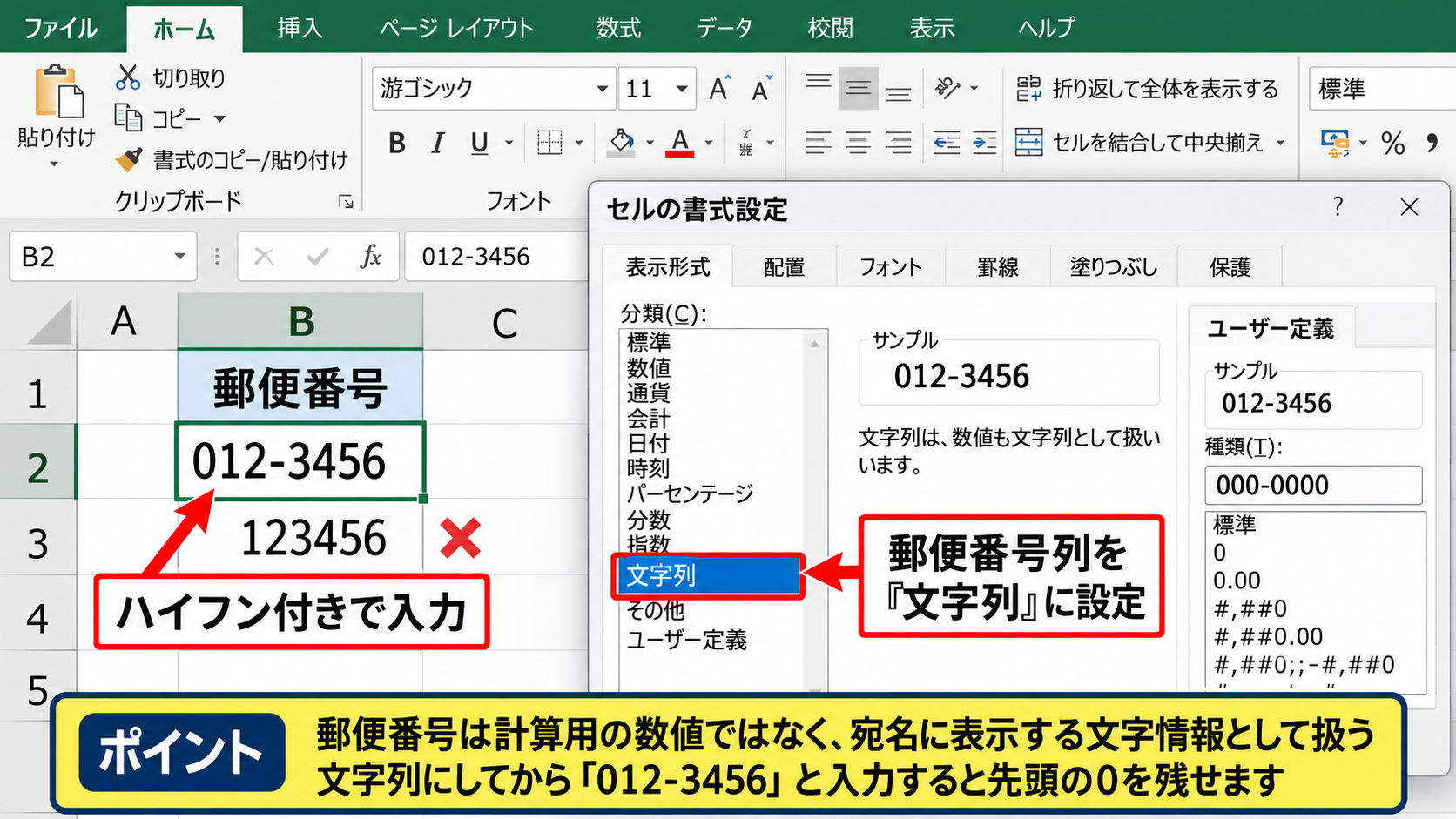Click the increase indent icon

pos(984,142)
